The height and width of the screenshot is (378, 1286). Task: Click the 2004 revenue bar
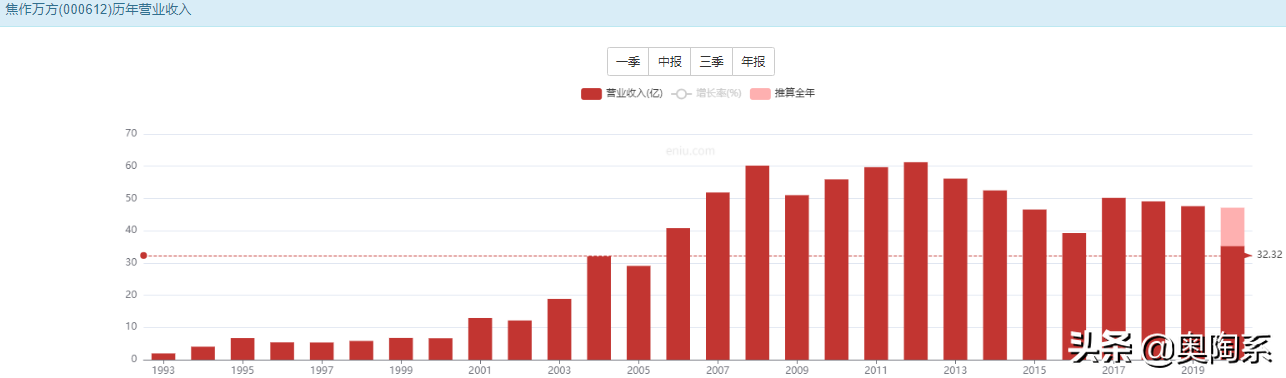(x=599, y=308)
